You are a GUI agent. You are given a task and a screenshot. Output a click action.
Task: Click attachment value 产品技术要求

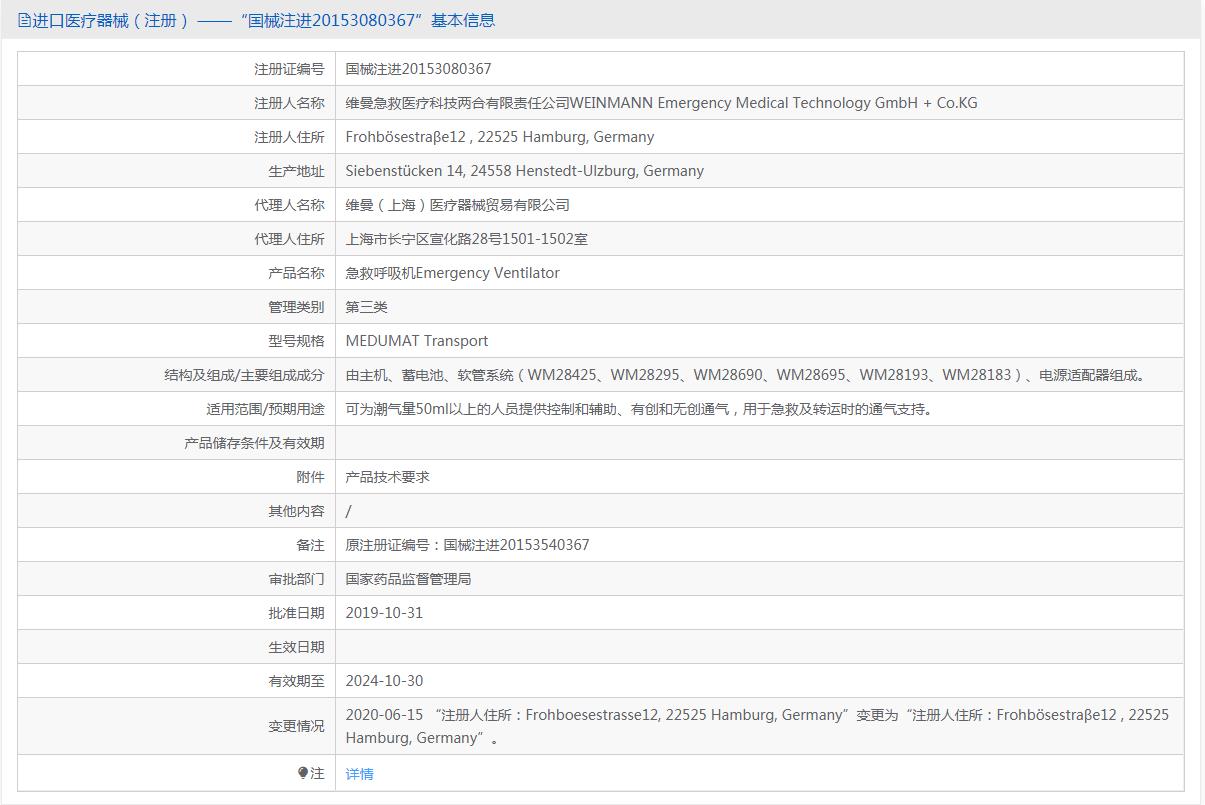(387, 477)
